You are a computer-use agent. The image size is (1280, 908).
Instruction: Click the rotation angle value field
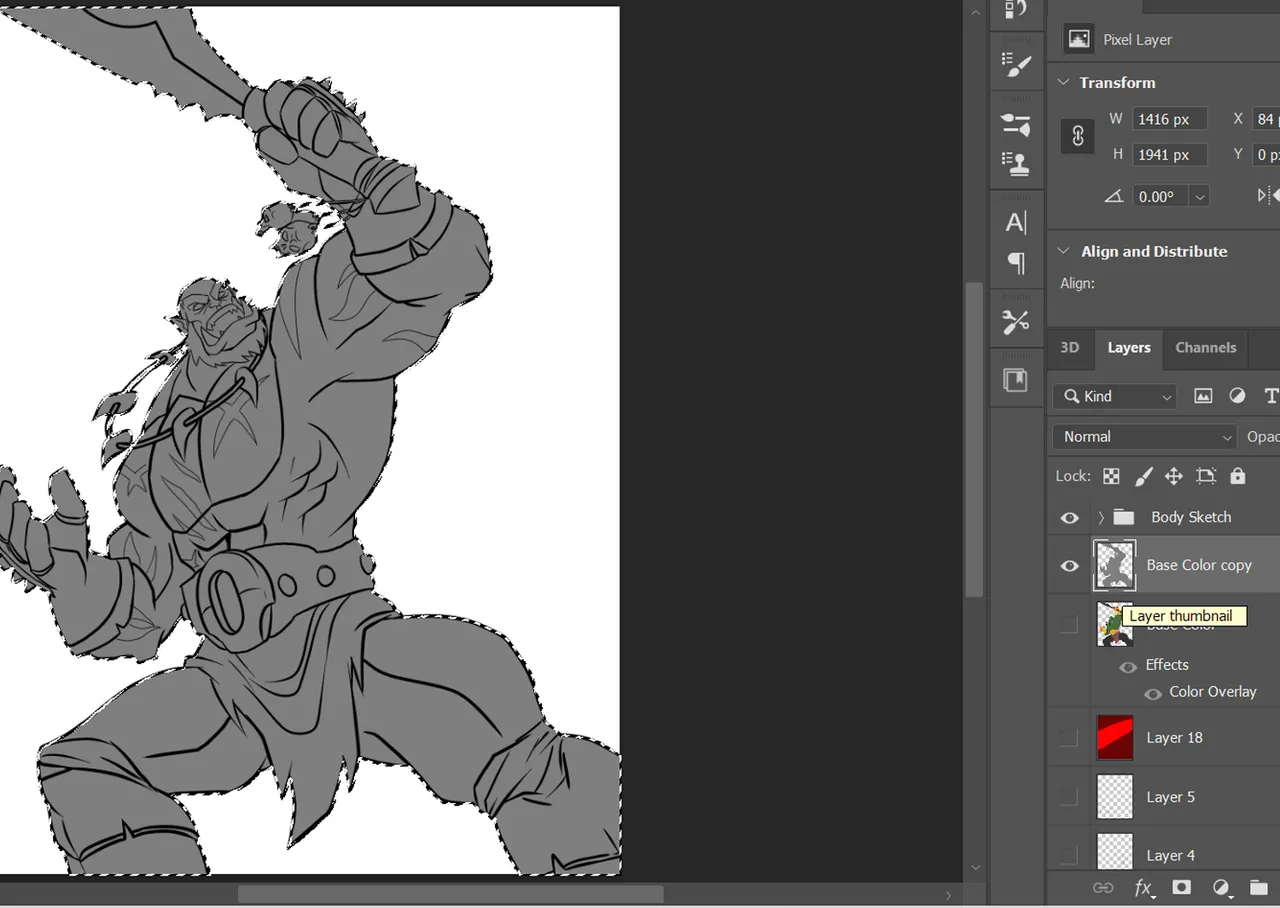click(1162, 197)
